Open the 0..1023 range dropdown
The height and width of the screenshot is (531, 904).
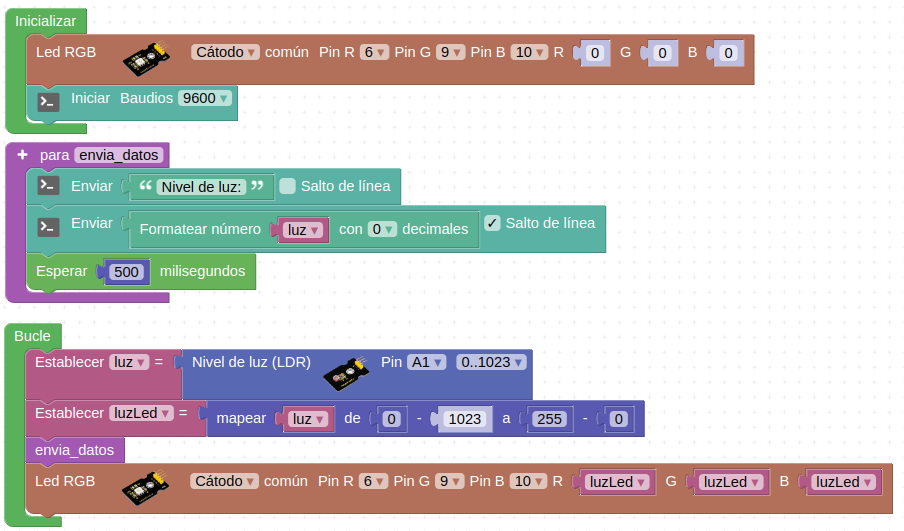490,362
